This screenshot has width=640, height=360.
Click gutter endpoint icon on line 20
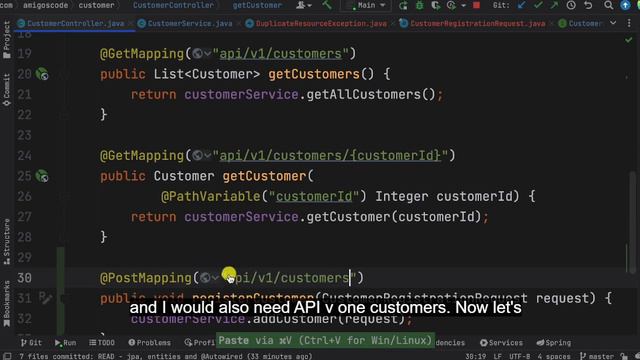42,74
